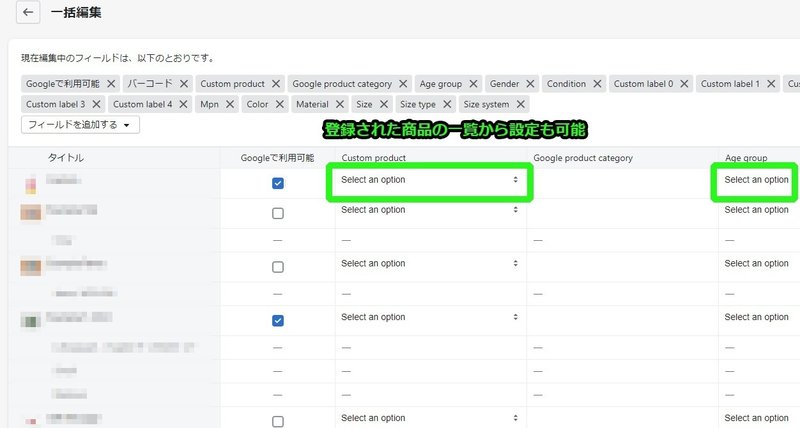Viewport: 800px width, 428px height.
Task: Open Age group select in bottom row
Action: click(760, 418)
